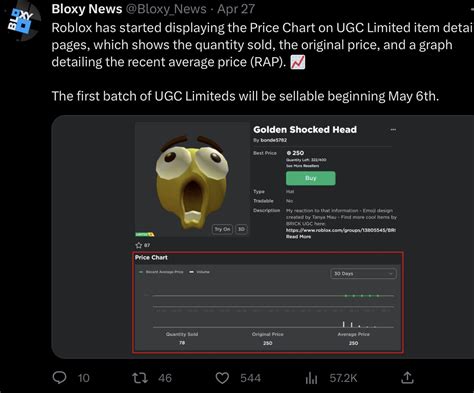Image resolution: width=474 pixels, height=393 pixels.
Task: Click the Apr 27 timestamp
Action: click(236, 9)
